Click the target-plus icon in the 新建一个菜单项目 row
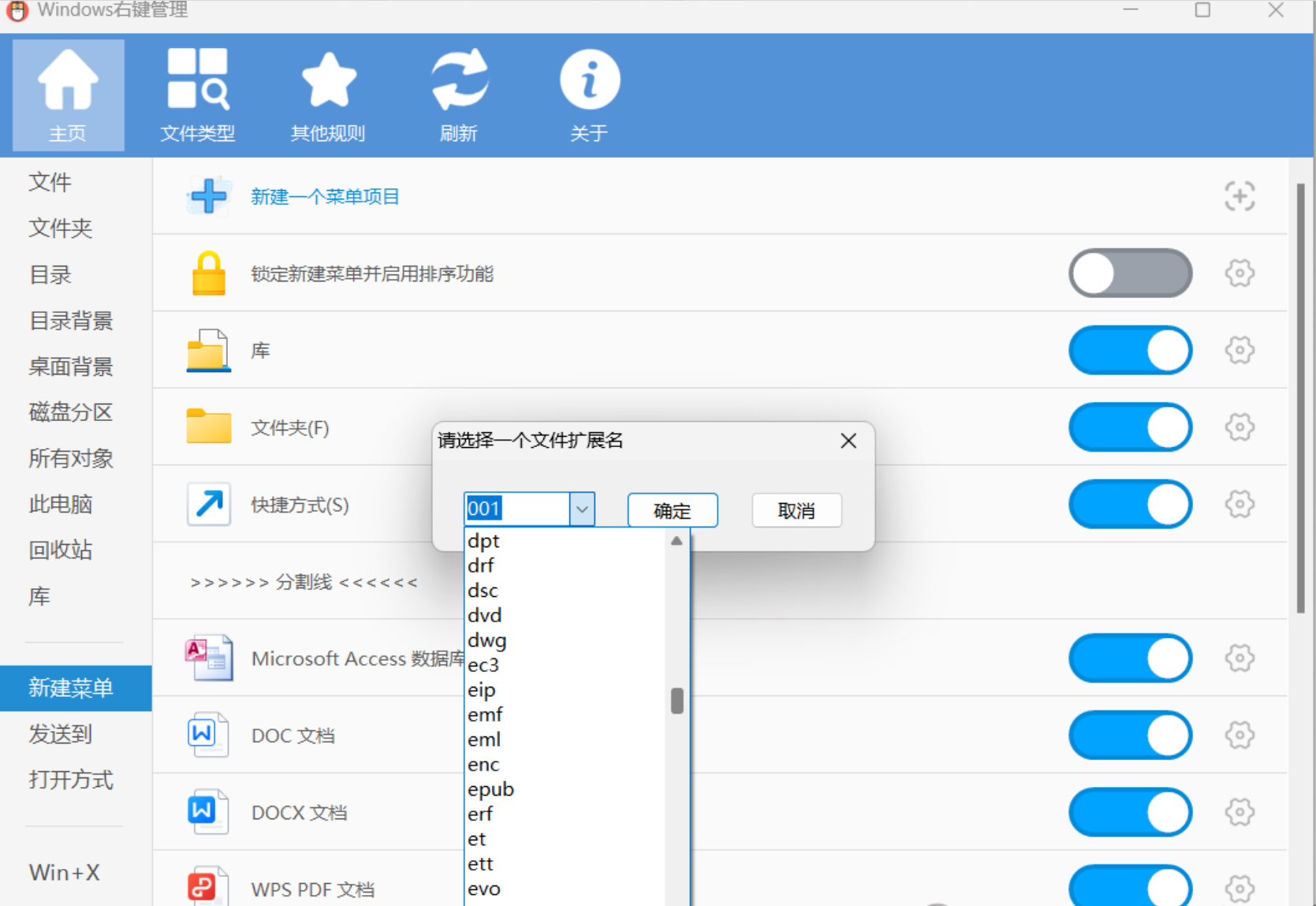Viewport: 1316px width, 906px height. pos(1240,196)
